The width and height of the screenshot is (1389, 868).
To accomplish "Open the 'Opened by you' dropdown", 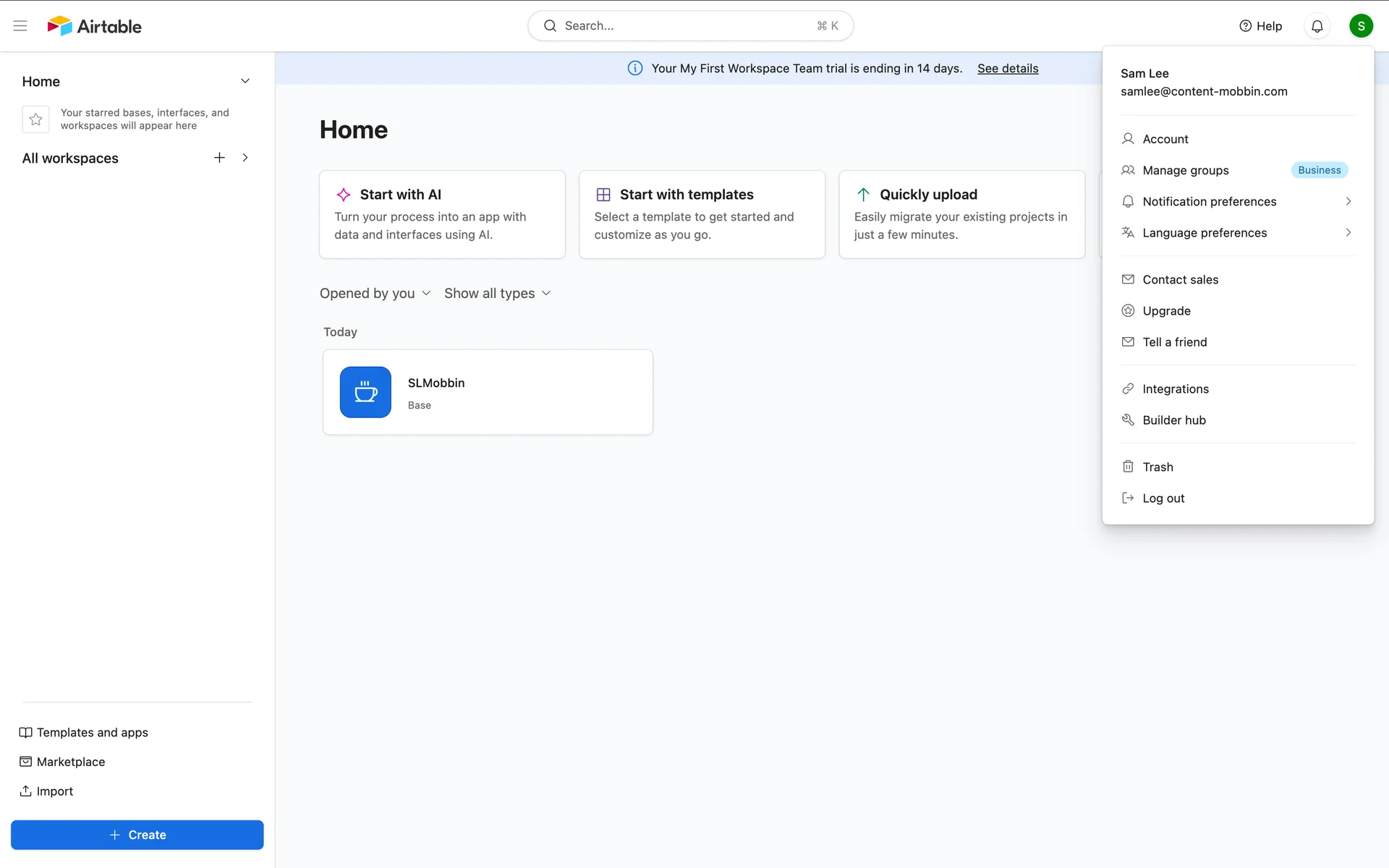I will pyautogui.click(x=375, y=293).
